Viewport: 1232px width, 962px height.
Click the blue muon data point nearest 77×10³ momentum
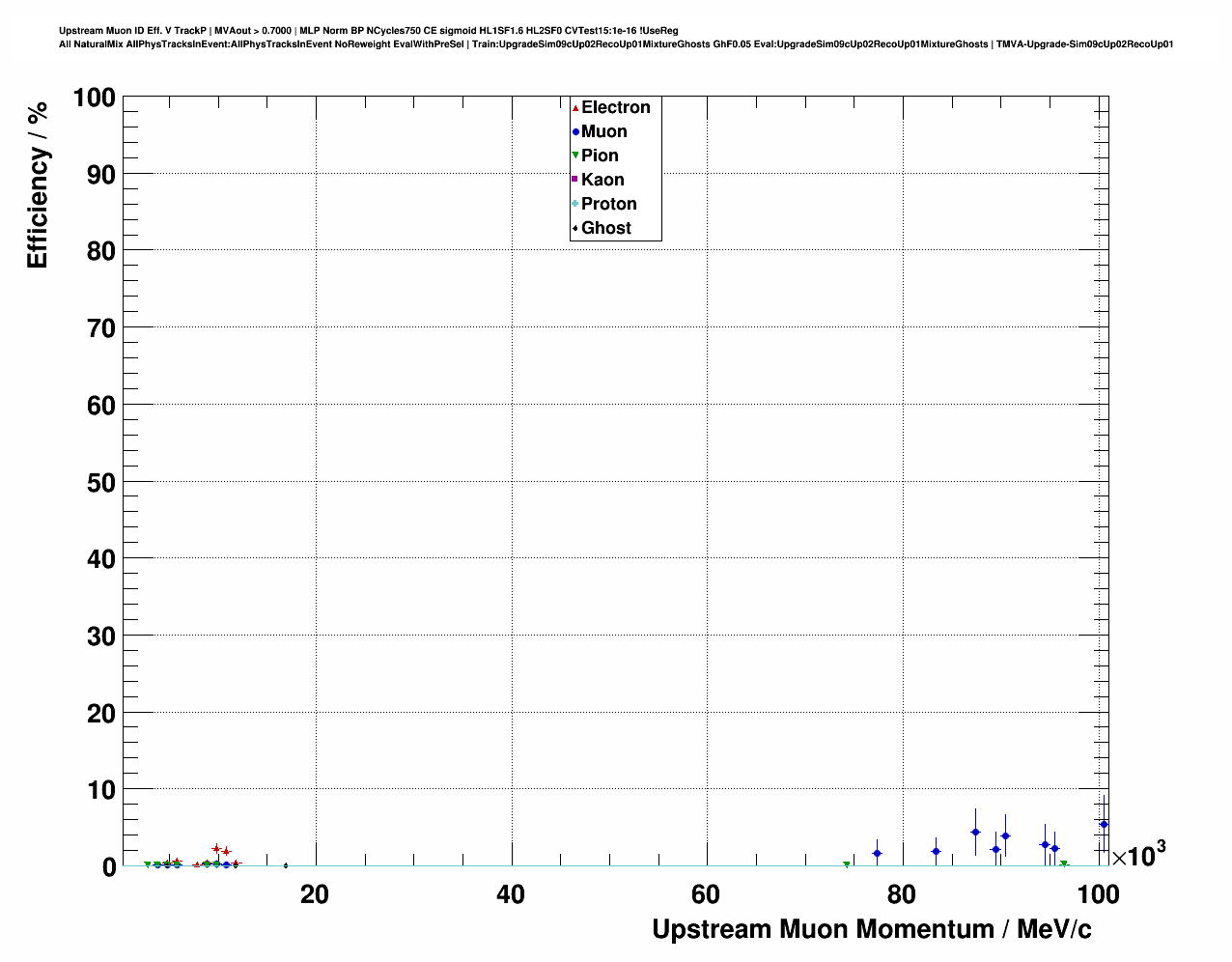[877, 853]
